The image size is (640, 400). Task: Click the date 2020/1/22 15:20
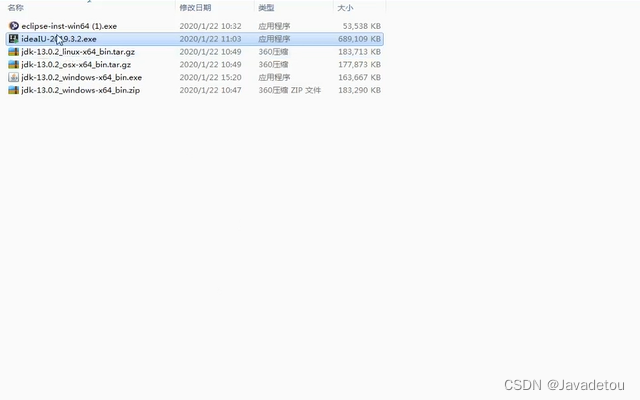[x=210, y=77]
